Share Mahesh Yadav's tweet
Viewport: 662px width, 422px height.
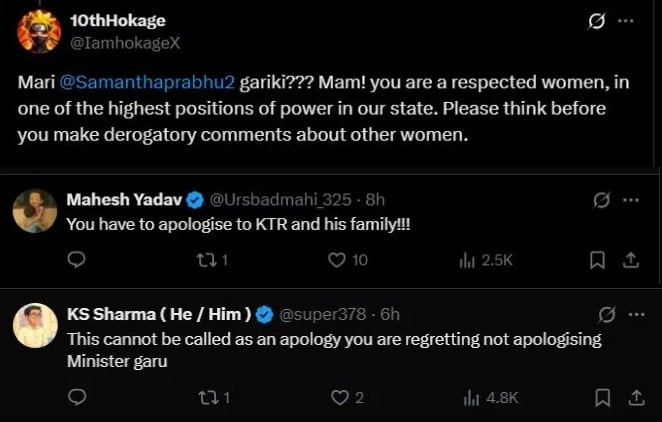click(x=630, y=259)
